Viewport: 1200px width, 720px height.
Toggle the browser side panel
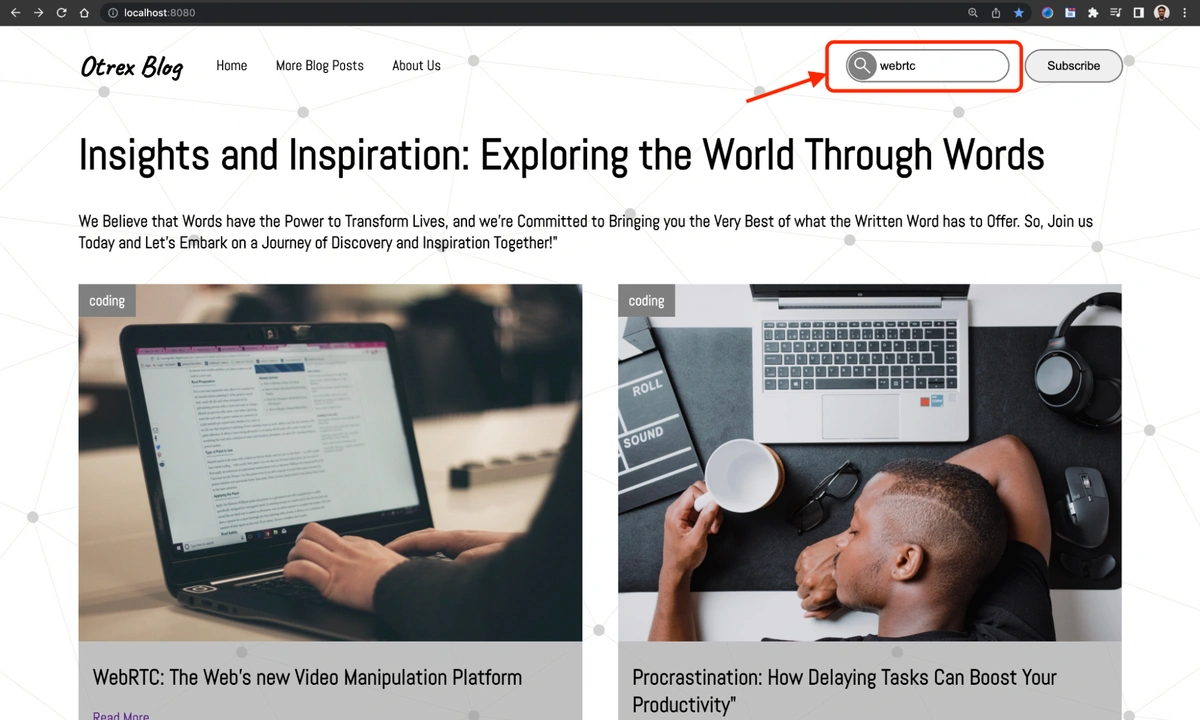[x=1138, y=13]
